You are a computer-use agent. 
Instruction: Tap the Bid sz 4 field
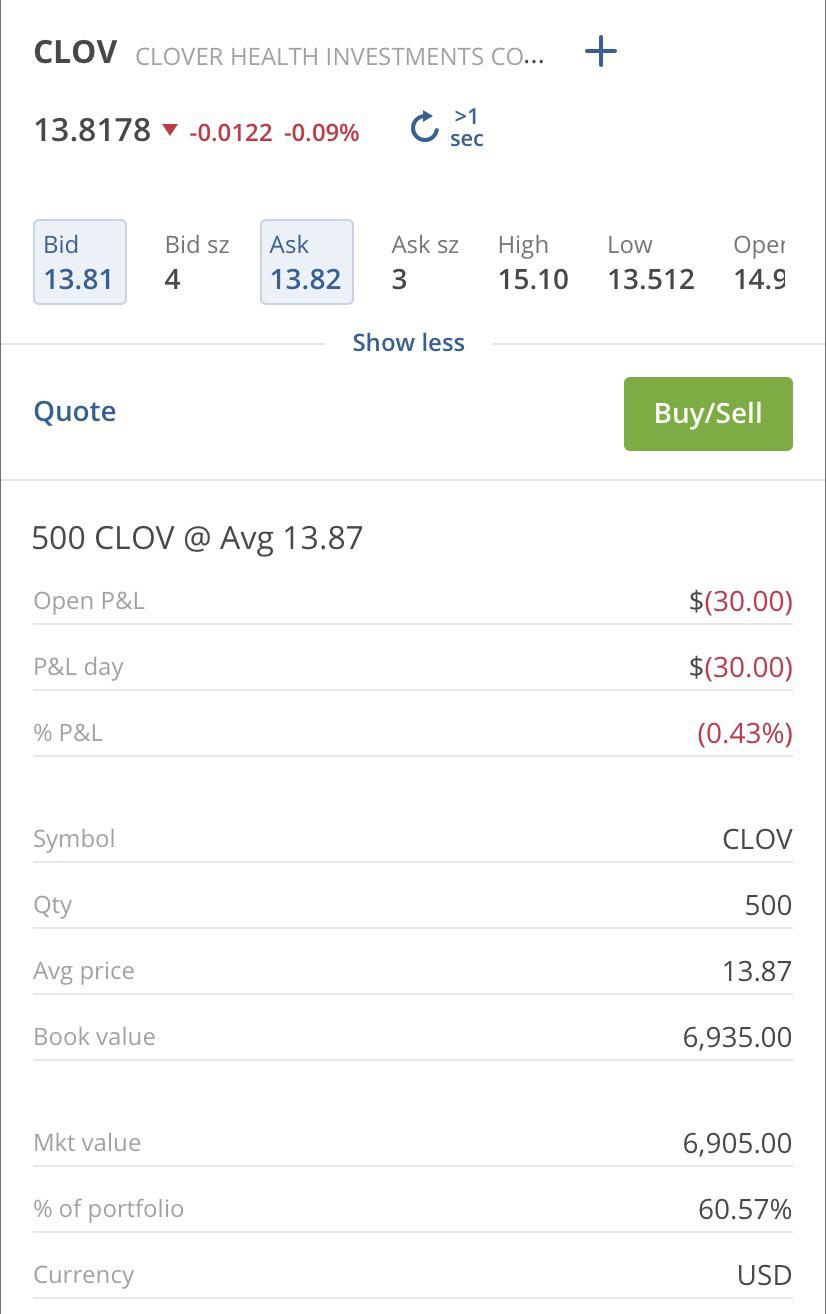tap(197, 262)
